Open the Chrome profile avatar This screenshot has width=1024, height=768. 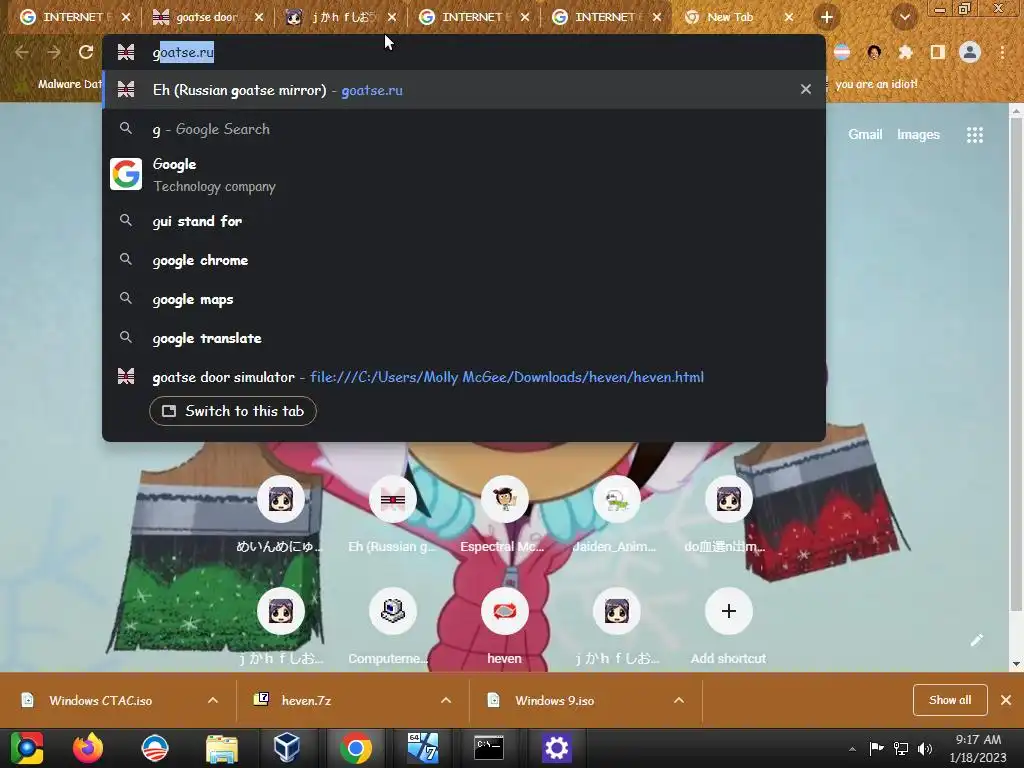(970, 52)
